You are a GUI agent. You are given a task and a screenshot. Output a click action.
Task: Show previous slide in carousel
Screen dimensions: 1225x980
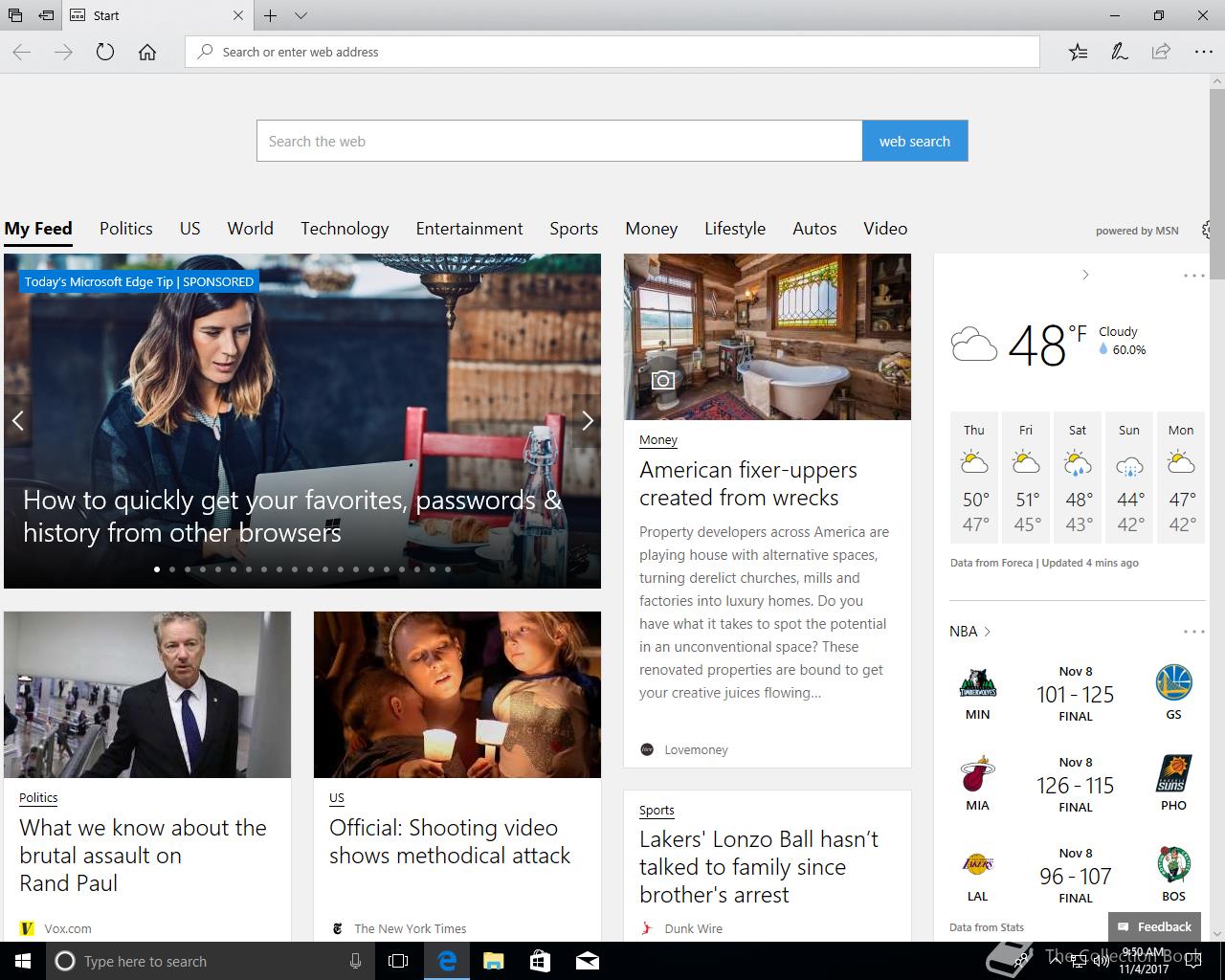click(x=17, y=420)
